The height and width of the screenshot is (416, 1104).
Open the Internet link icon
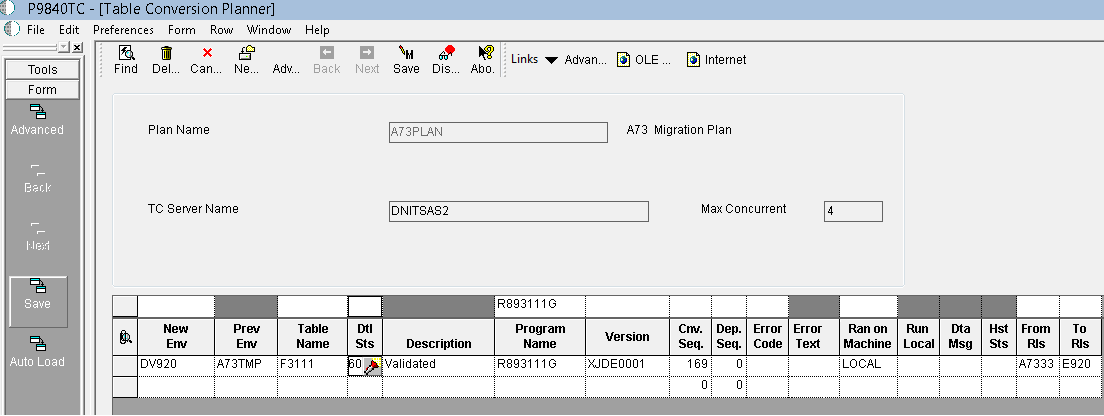[x=694, y=60]
